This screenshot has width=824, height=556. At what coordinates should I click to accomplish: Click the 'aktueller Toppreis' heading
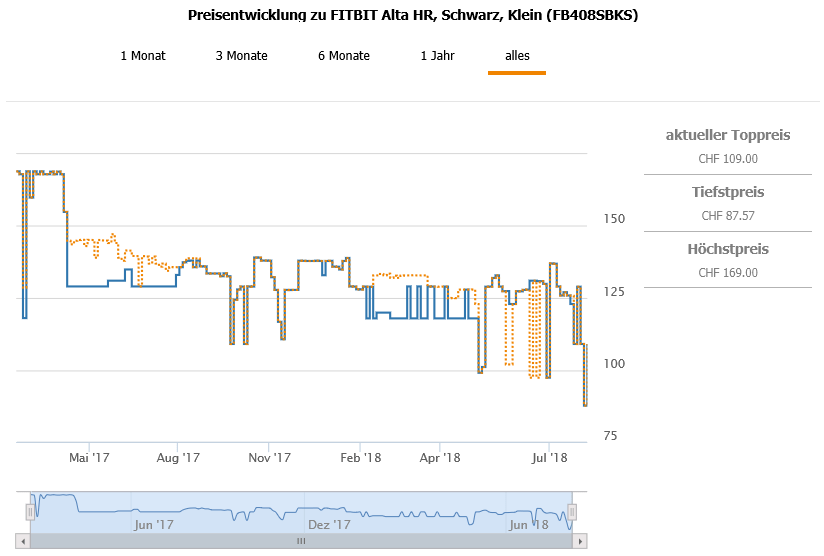[x=728, y=135]
